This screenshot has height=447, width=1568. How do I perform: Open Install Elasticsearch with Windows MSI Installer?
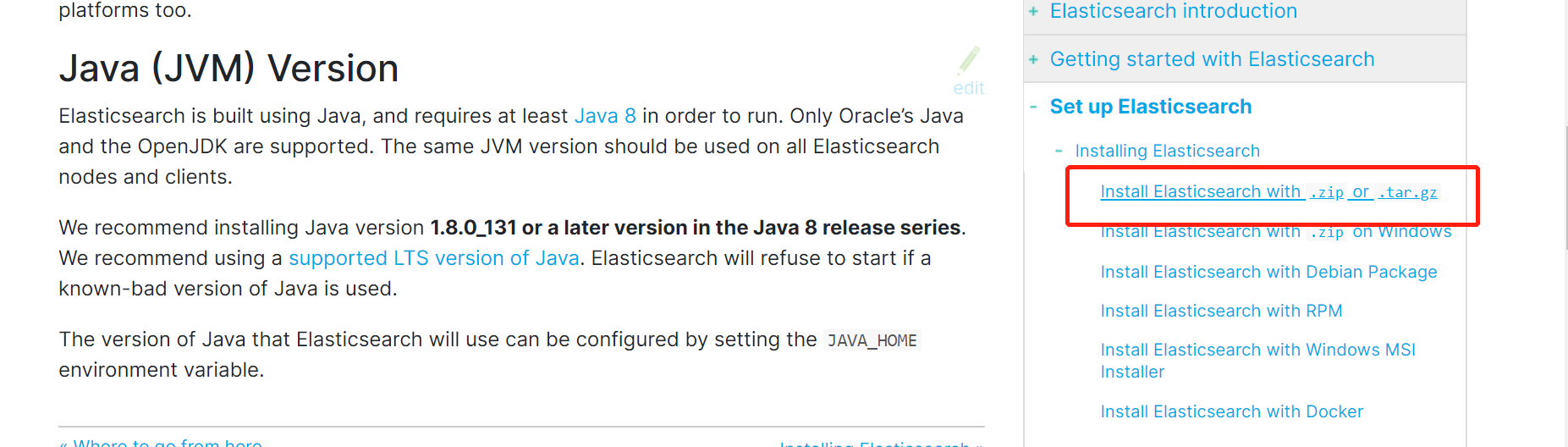1257,361
